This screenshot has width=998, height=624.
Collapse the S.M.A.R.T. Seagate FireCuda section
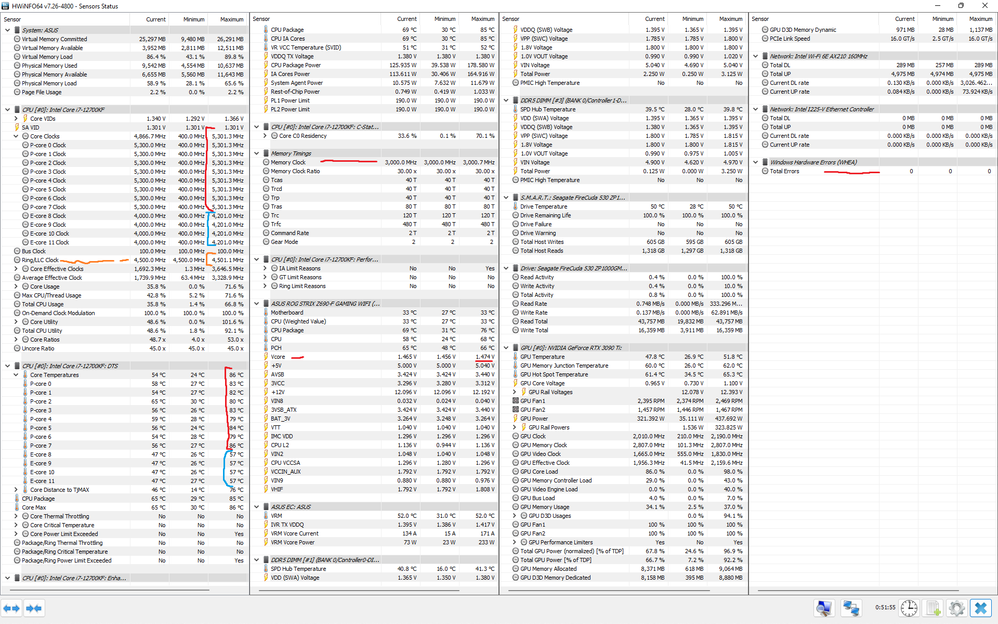507,197
